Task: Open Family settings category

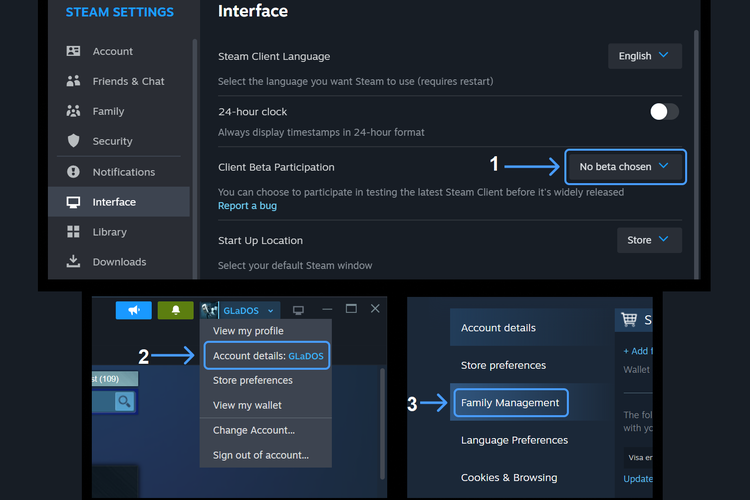Action: (119, 111)
